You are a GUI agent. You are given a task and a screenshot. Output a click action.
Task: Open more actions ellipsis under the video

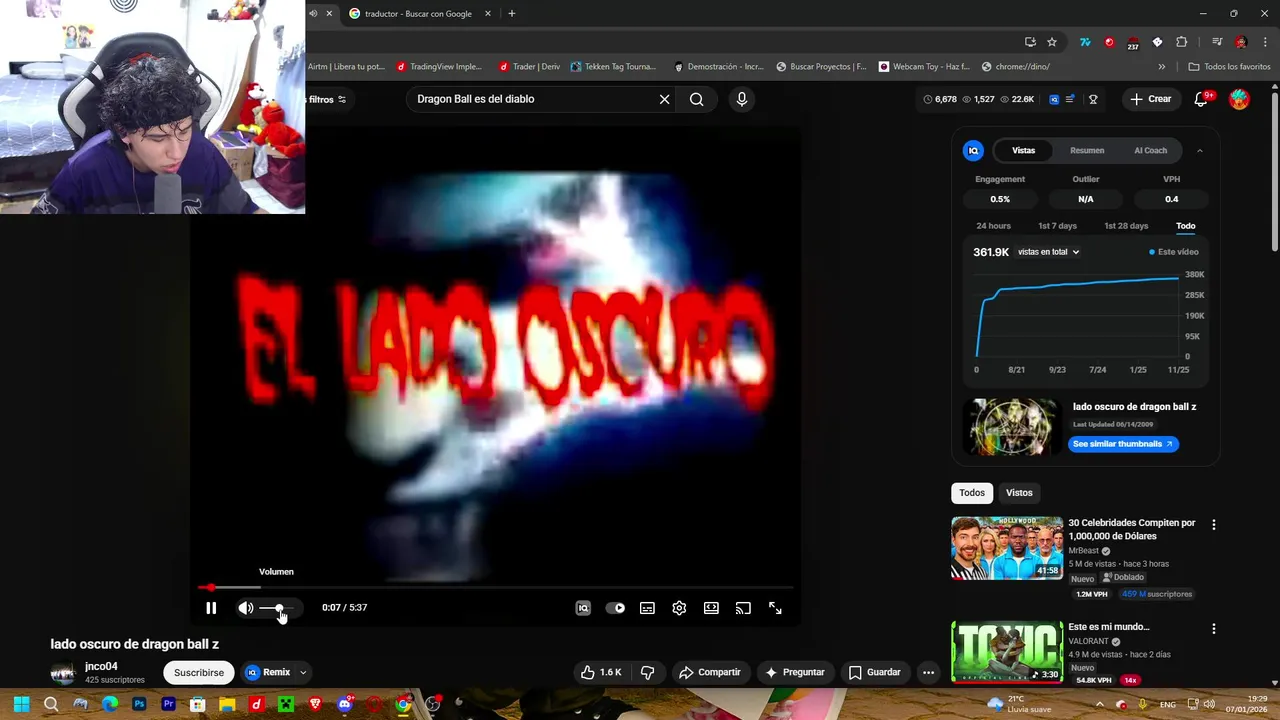(928, 672)
